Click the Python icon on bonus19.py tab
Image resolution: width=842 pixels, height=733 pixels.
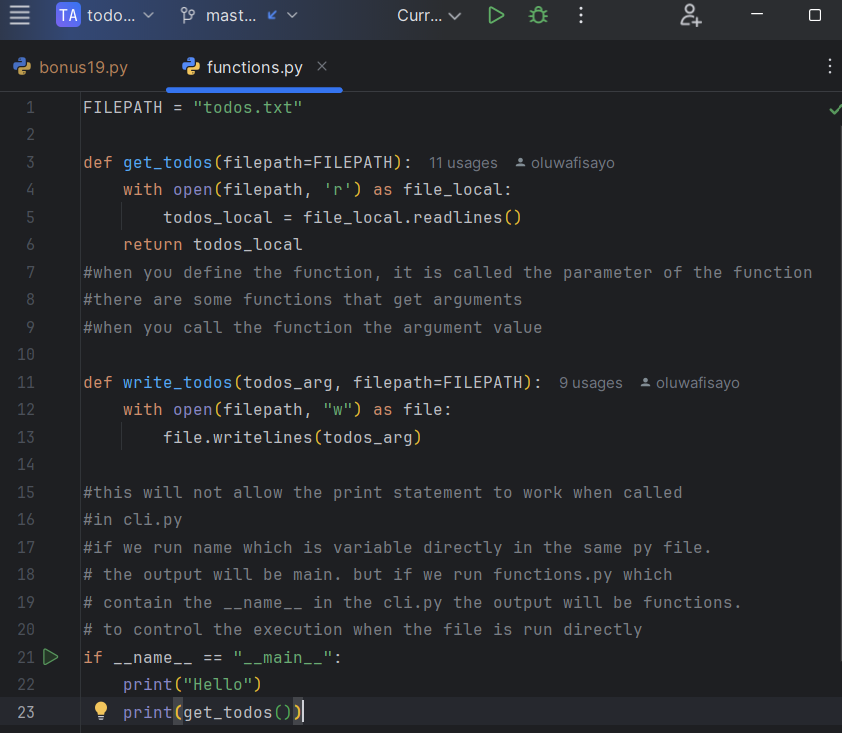(21, 67)
